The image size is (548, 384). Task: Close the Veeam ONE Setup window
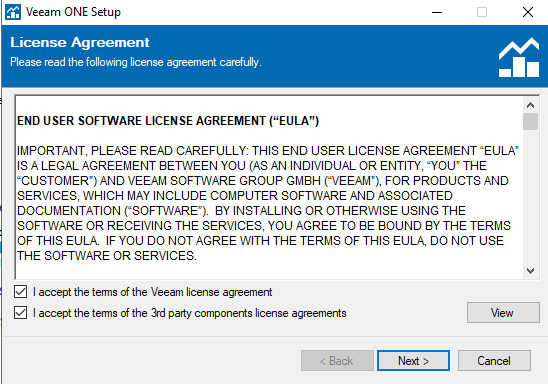point(528,12)
